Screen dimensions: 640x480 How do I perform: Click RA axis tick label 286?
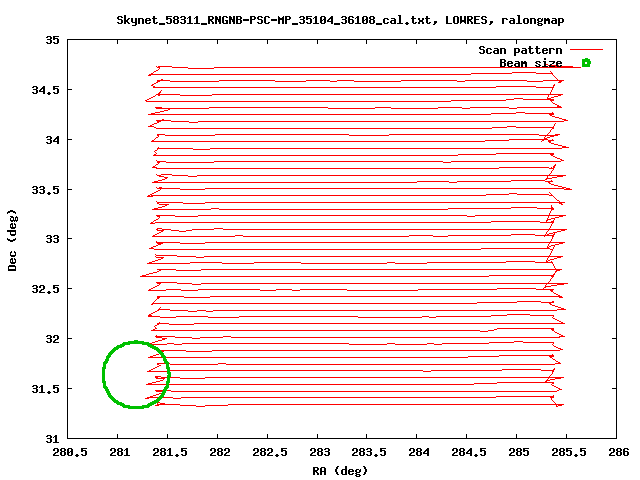[619, 452]
